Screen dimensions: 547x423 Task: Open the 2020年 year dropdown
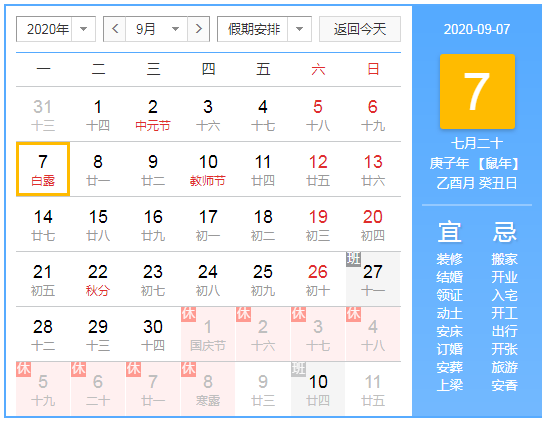56,29
